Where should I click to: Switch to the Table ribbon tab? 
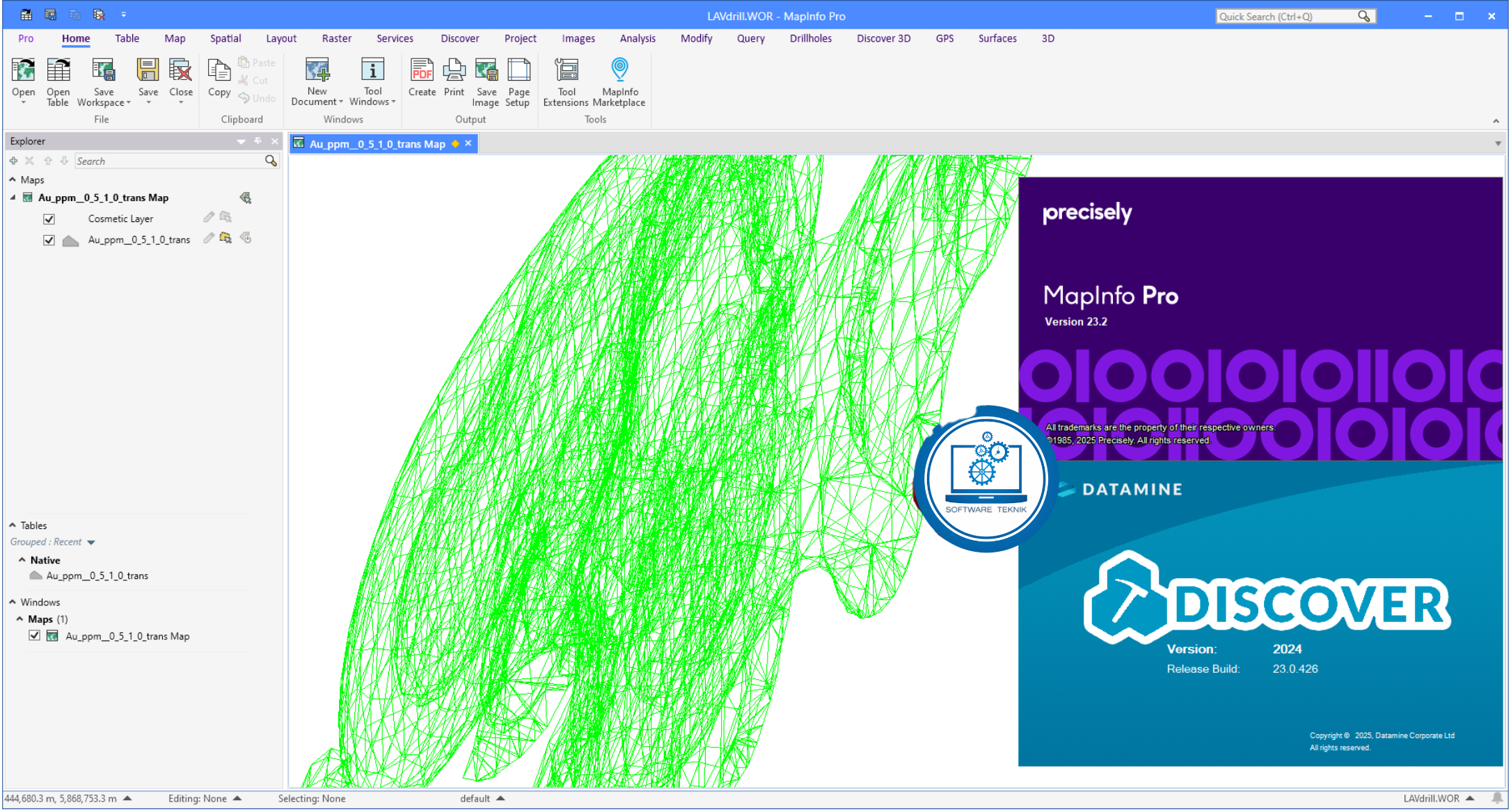coord(127,38)
